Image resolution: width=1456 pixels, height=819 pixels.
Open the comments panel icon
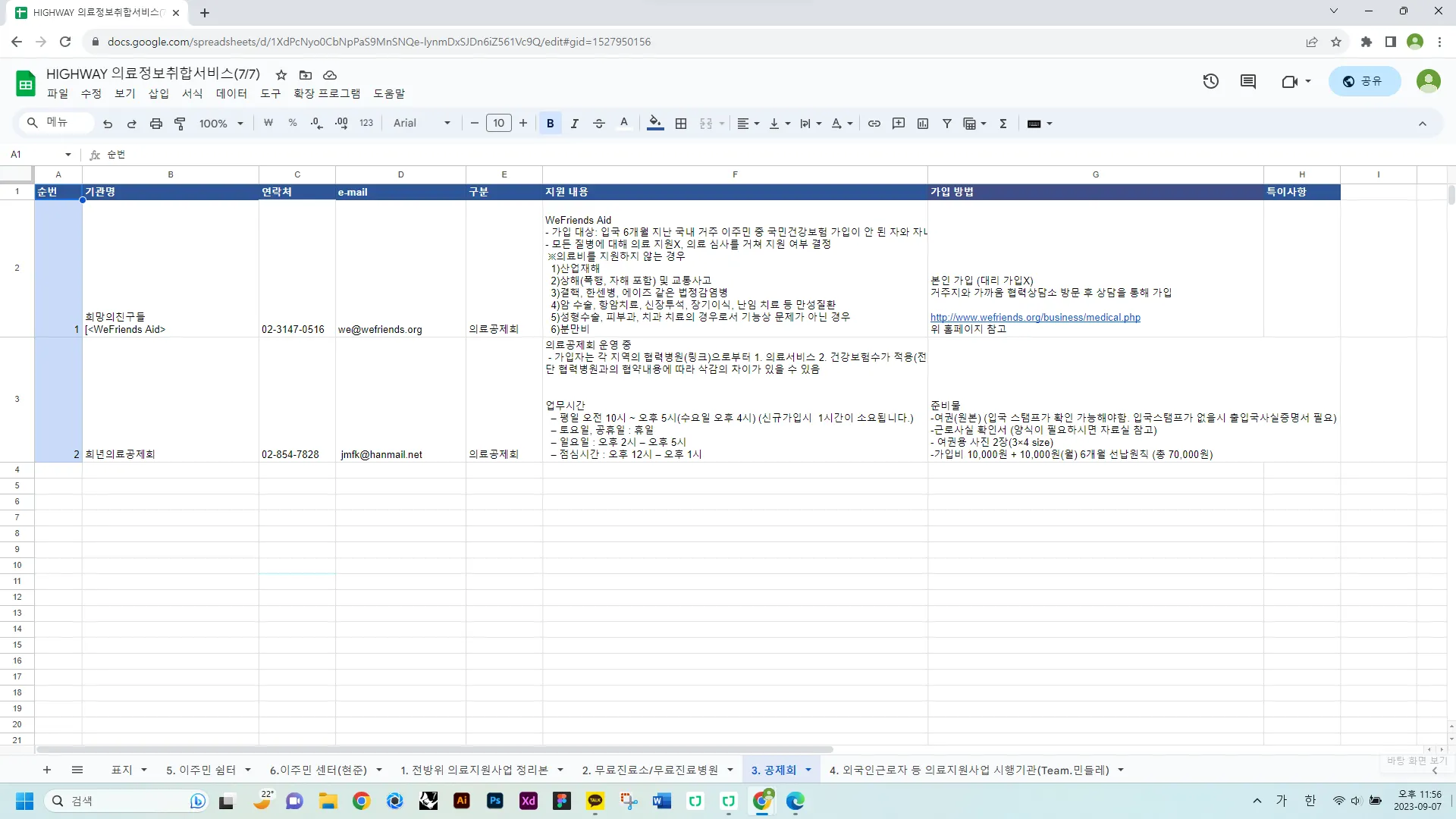point(1247,81)
